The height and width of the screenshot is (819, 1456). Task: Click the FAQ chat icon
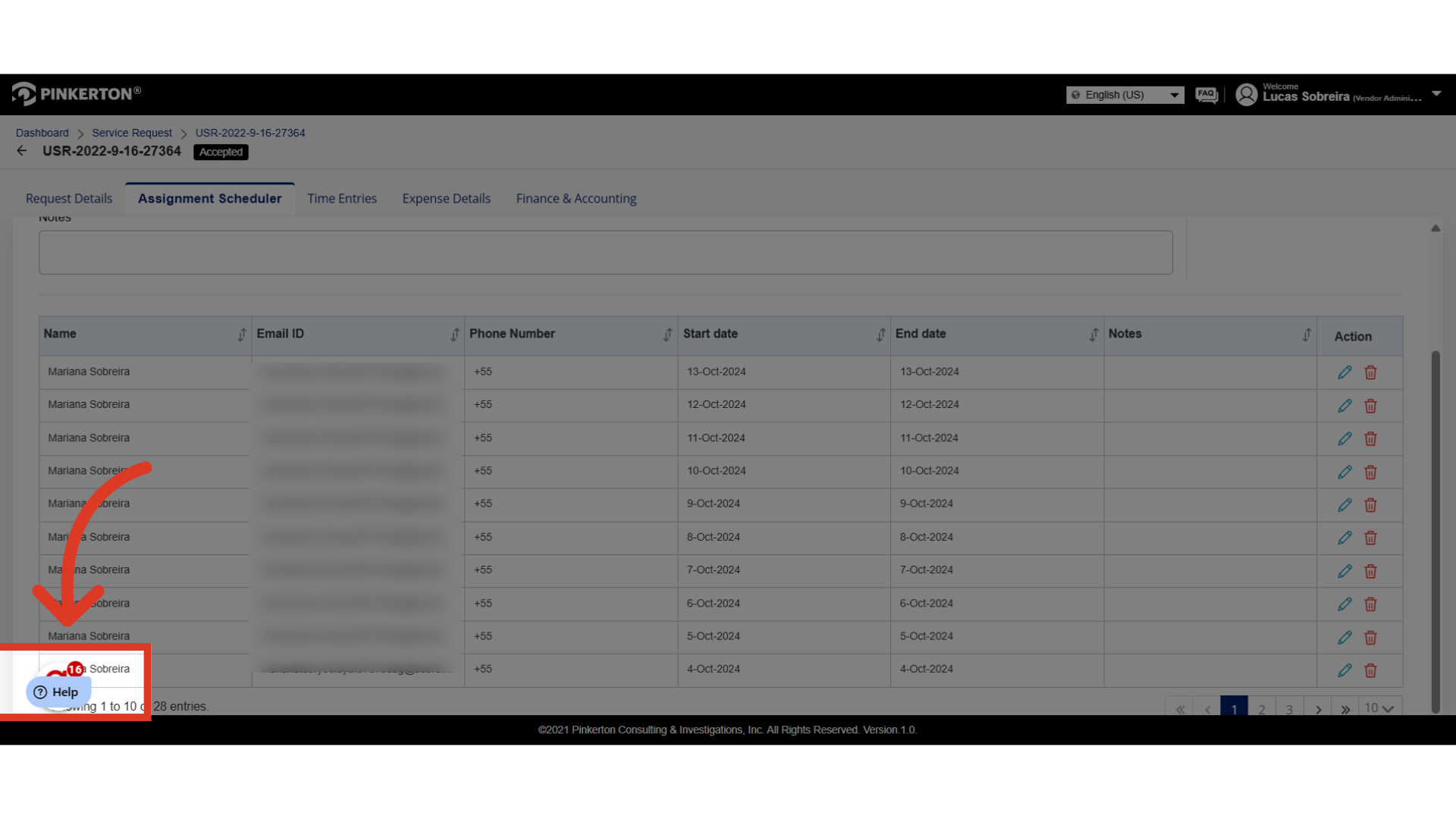(x=1206, y=95)
